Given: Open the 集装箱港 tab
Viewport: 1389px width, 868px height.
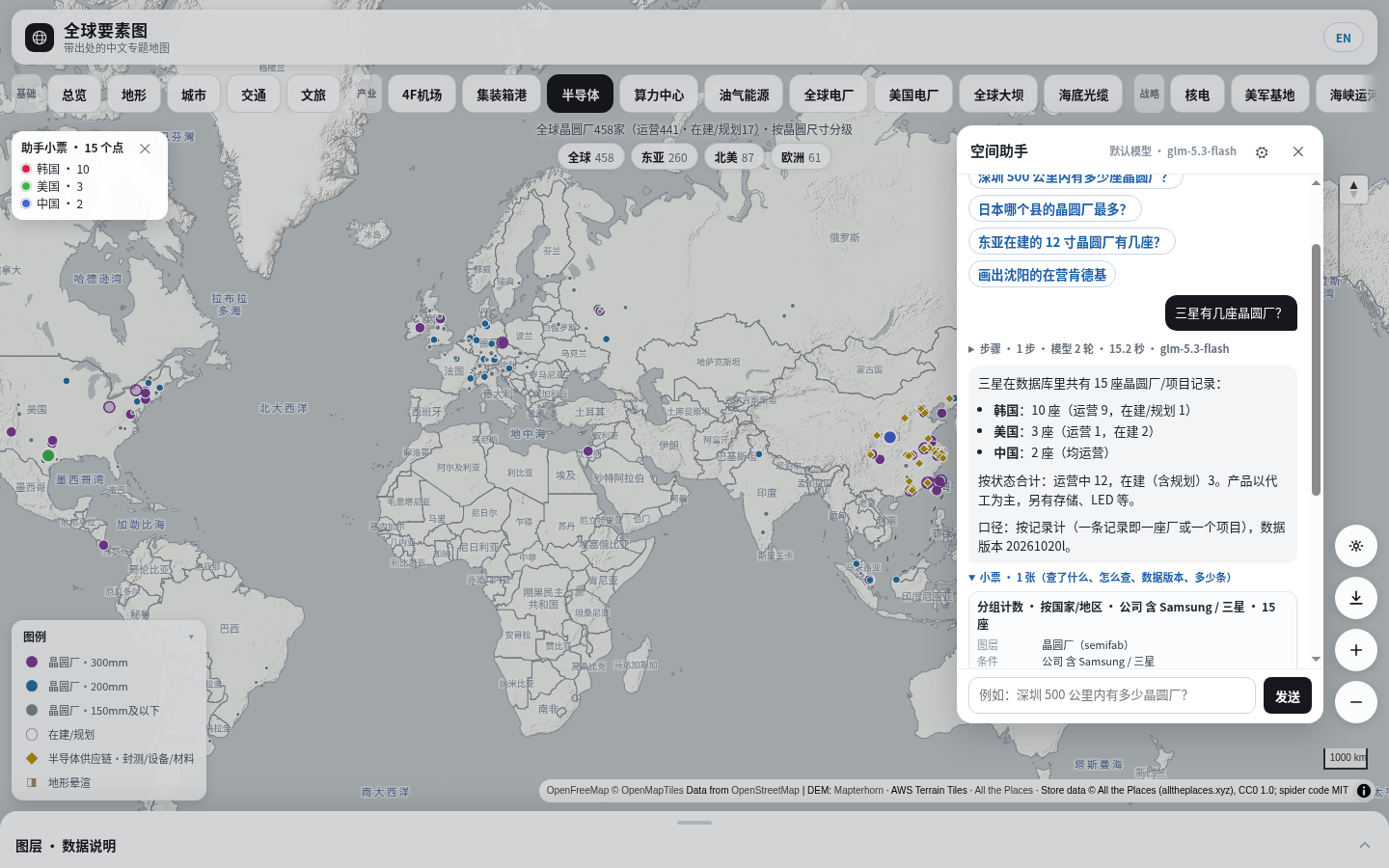Looking at the screenshot, I should point(502,95).
